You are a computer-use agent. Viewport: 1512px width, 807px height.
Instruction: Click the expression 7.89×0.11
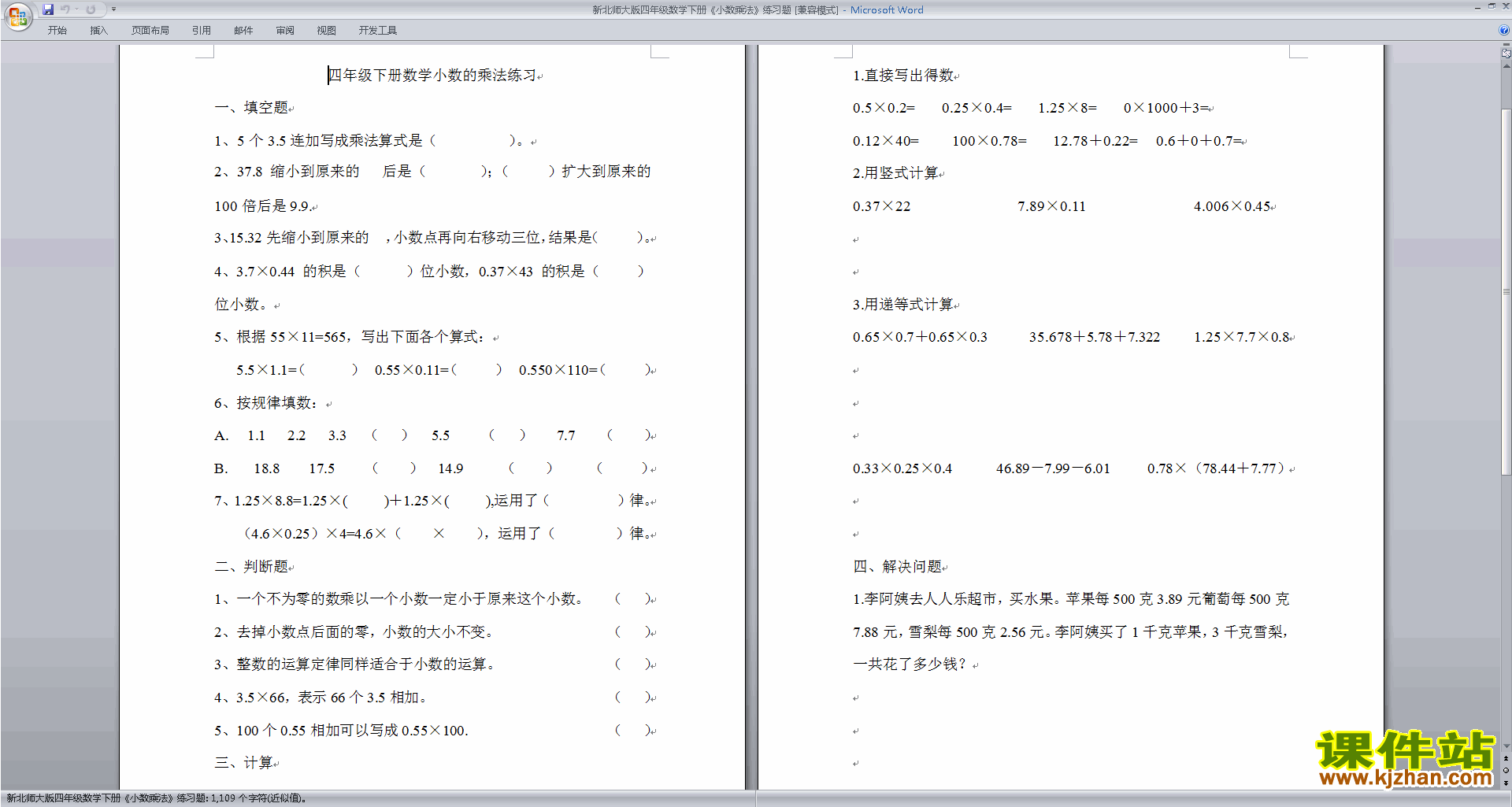point(1051,206)
